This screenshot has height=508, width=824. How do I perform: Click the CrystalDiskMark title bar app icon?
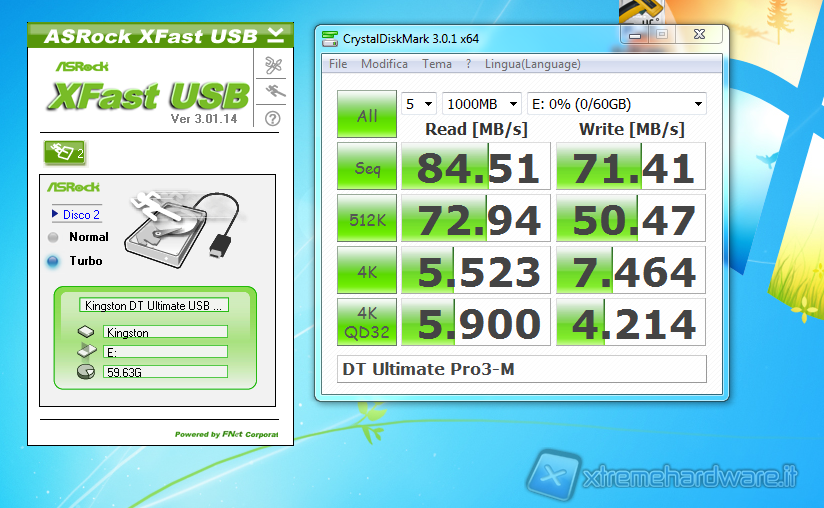[x=330, y=39]
